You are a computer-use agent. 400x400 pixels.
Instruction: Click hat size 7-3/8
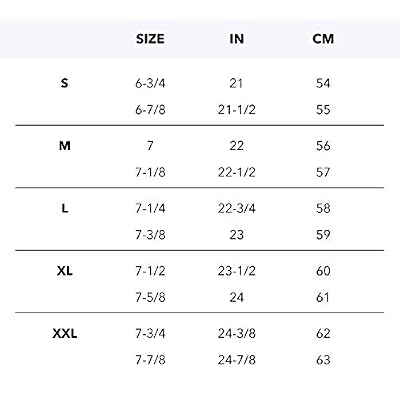point(150,235)
